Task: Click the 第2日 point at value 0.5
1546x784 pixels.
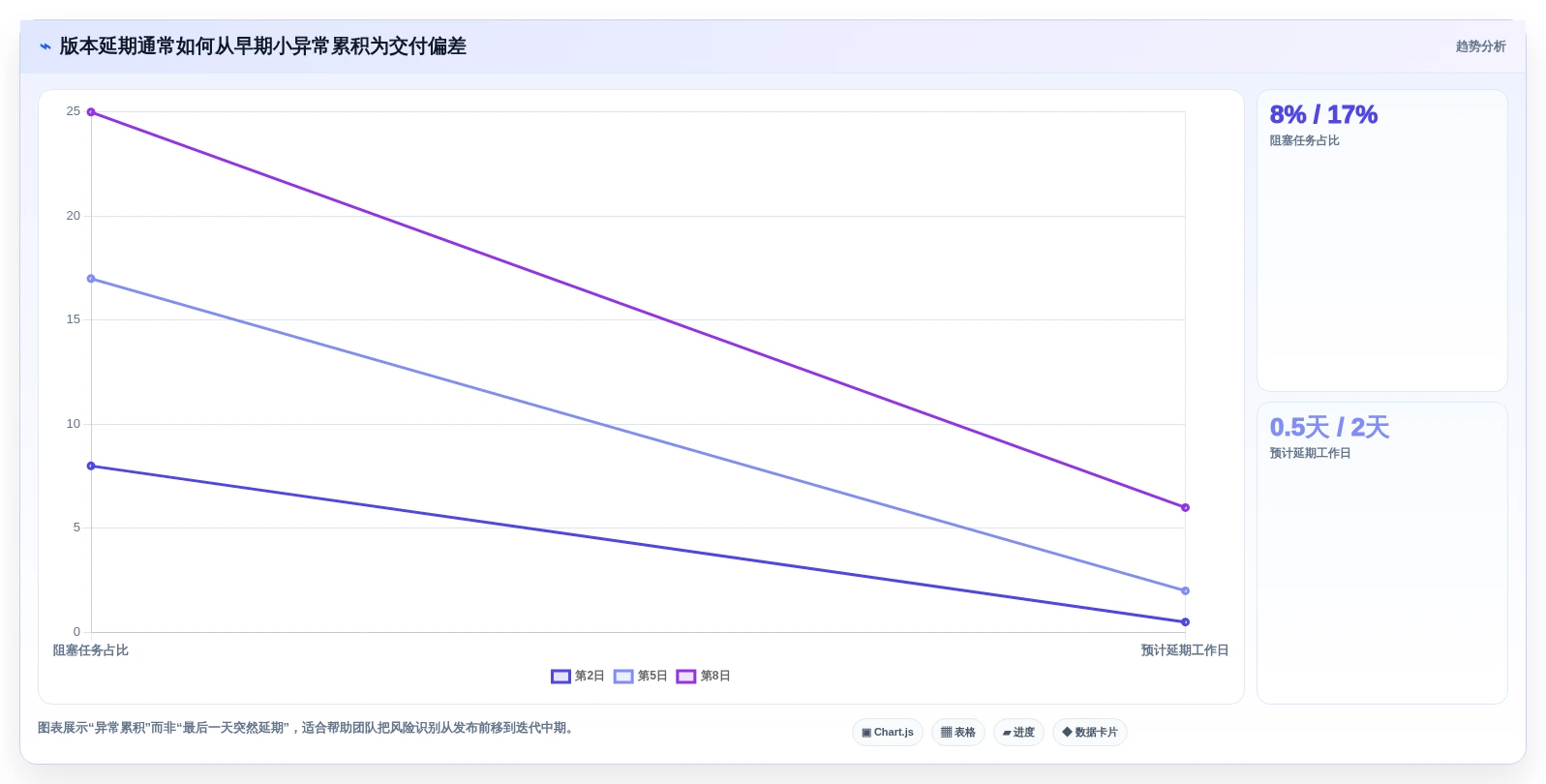Action: coord(1185,622)
